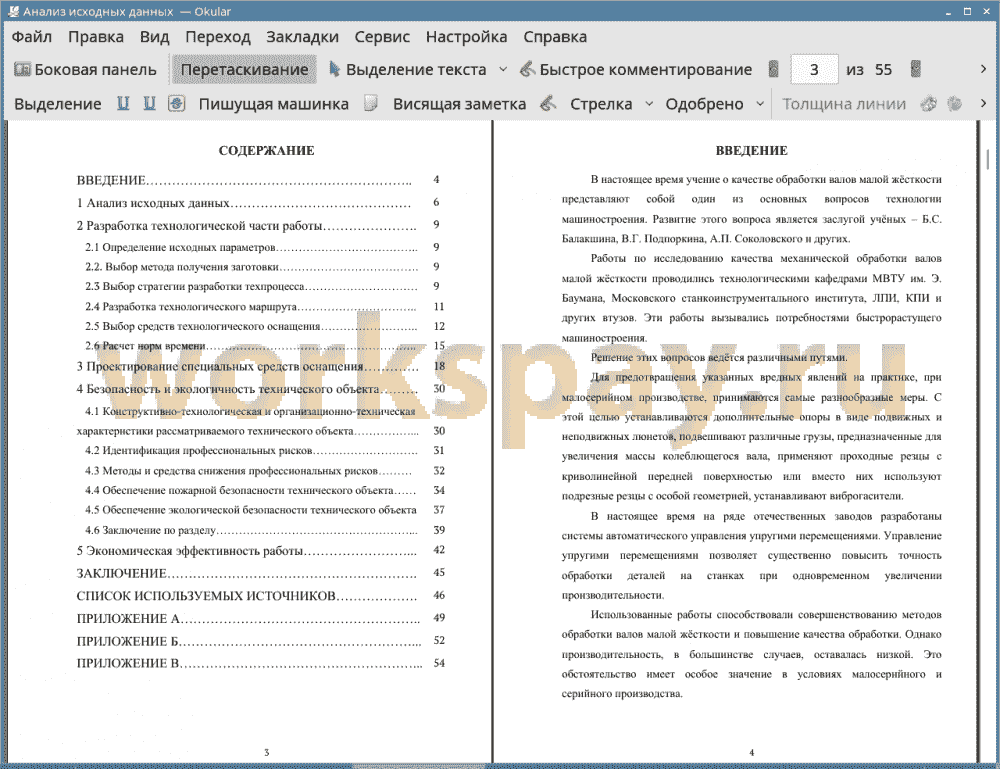
Task: Open the Толщина линии line width option
Action: pyautogui.click(x=844, y=104)
